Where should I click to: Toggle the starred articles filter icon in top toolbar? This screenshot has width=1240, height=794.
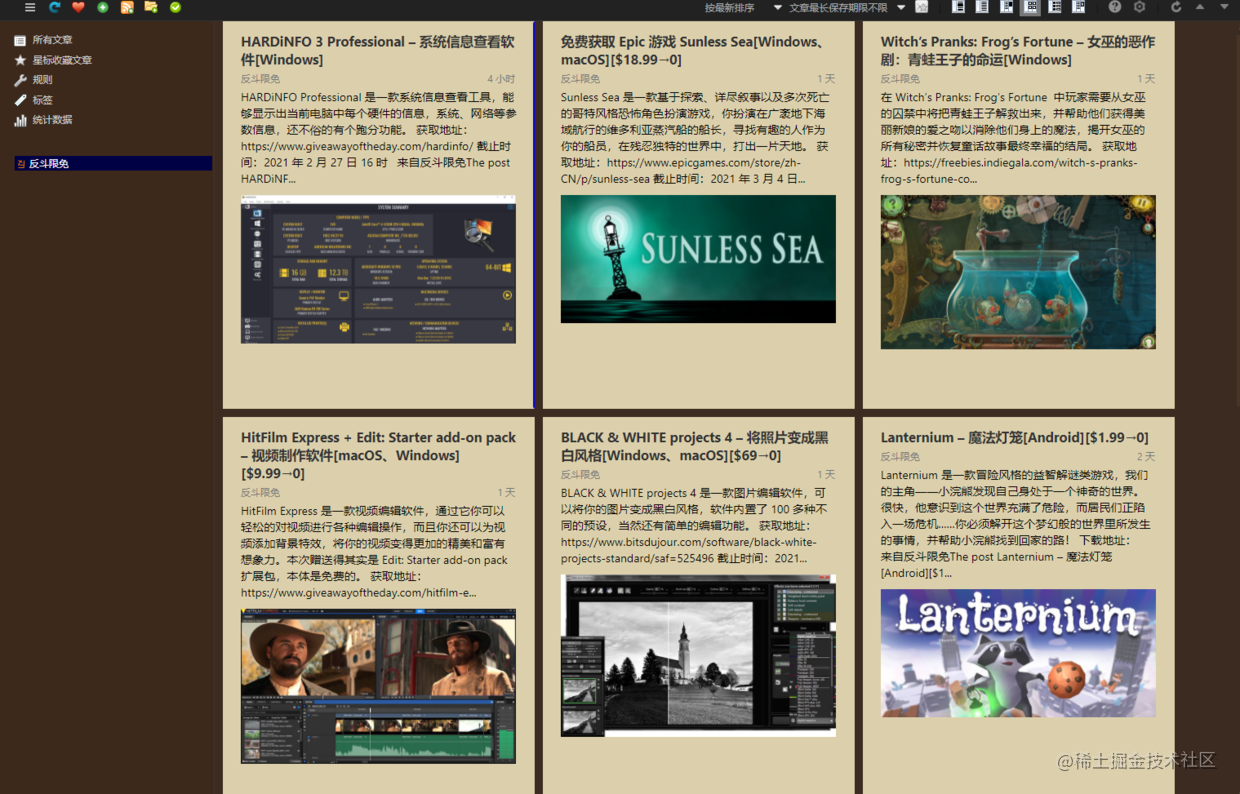click(x=922, y=7)
